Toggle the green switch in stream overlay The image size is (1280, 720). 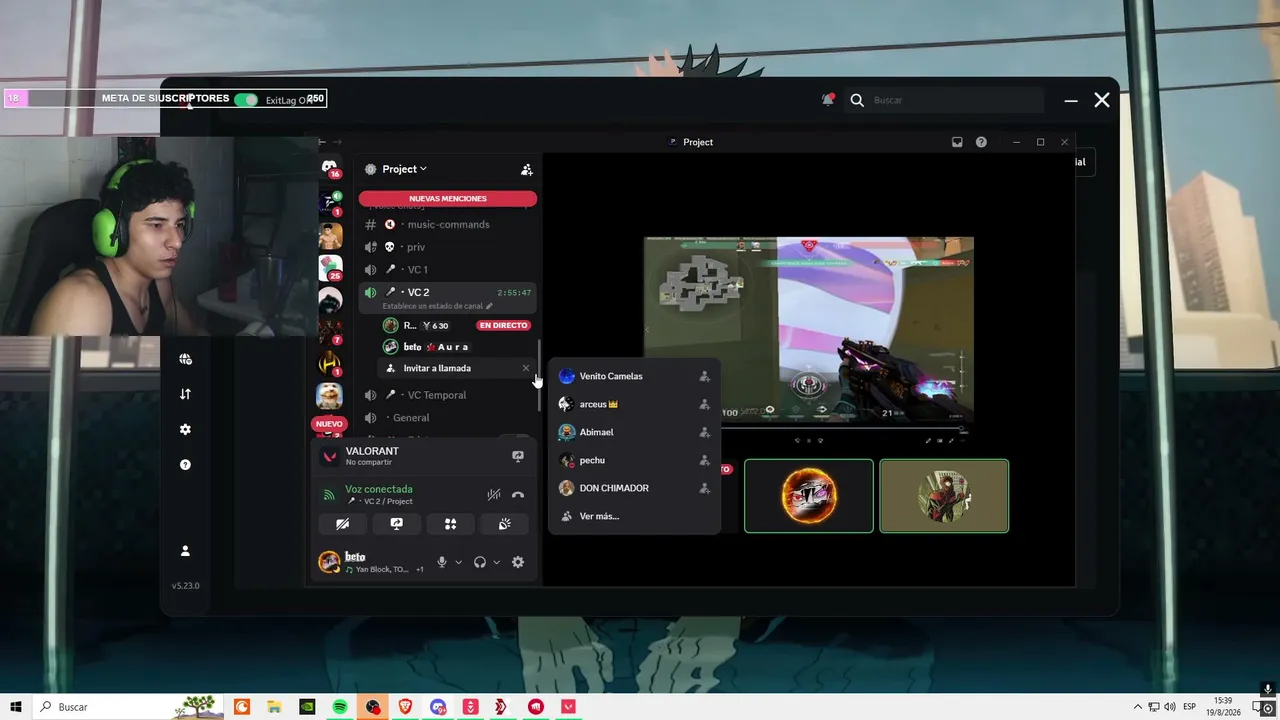[246, 100]
